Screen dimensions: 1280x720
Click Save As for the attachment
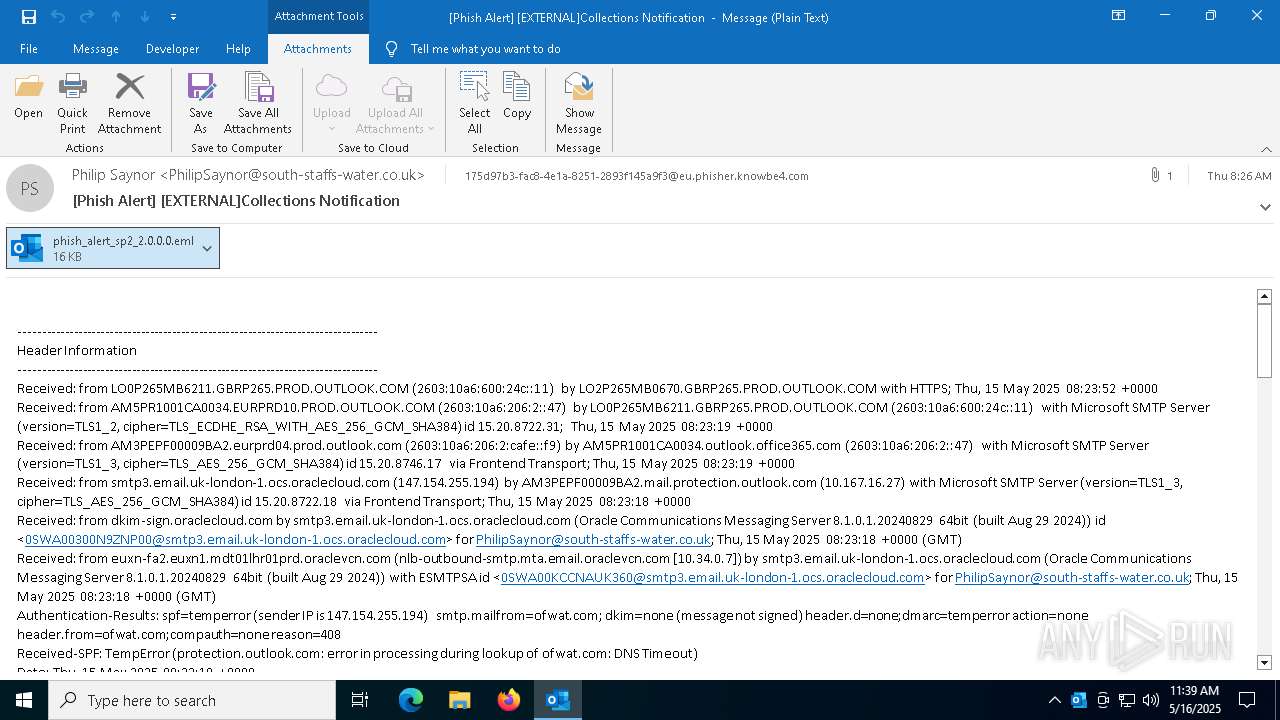coord(201,104)
